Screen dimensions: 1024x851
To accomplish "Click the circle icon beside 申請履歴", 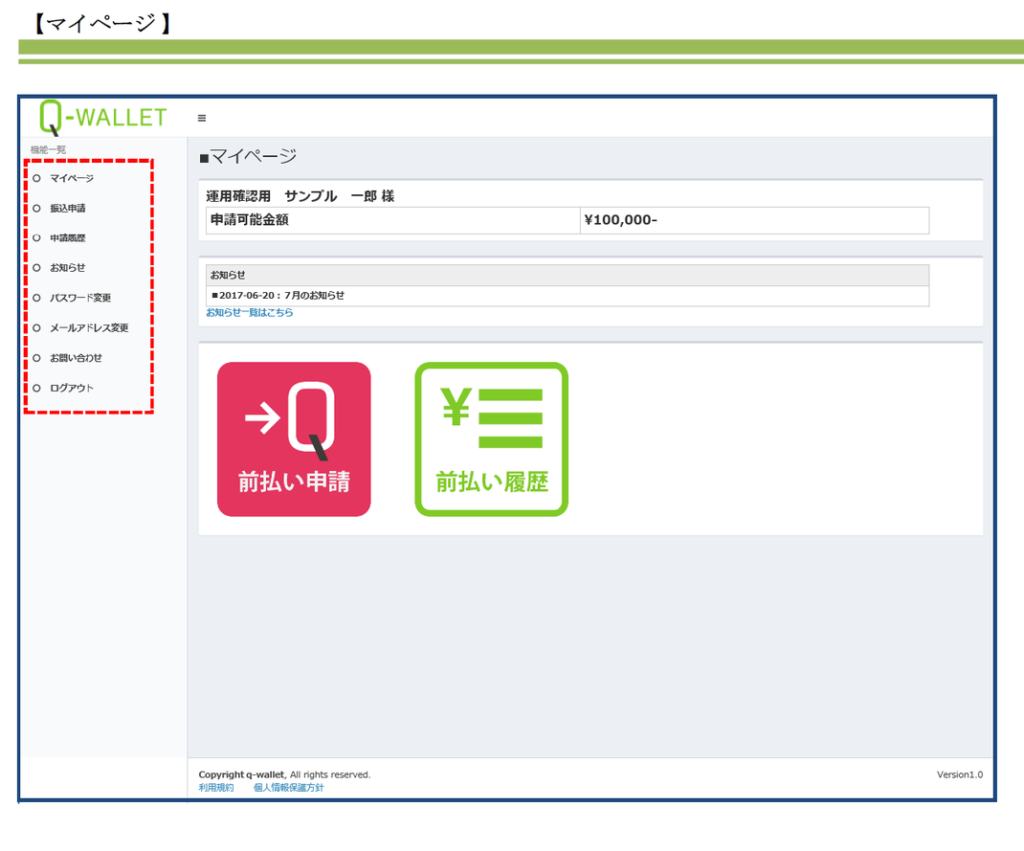I will 37,238.
